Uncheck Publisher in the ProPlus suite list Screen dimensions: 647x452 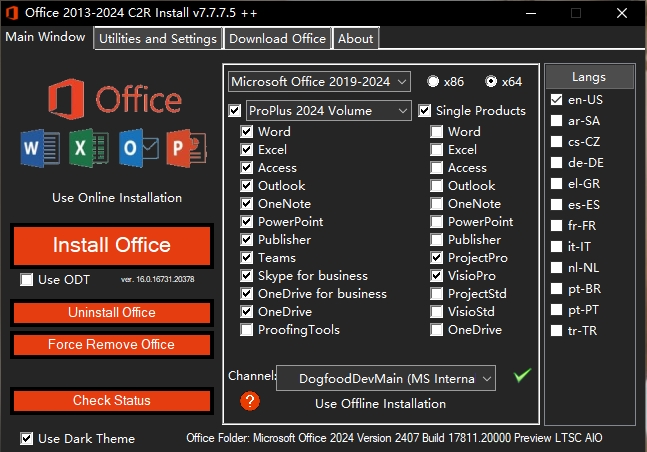tap(246, 239)
